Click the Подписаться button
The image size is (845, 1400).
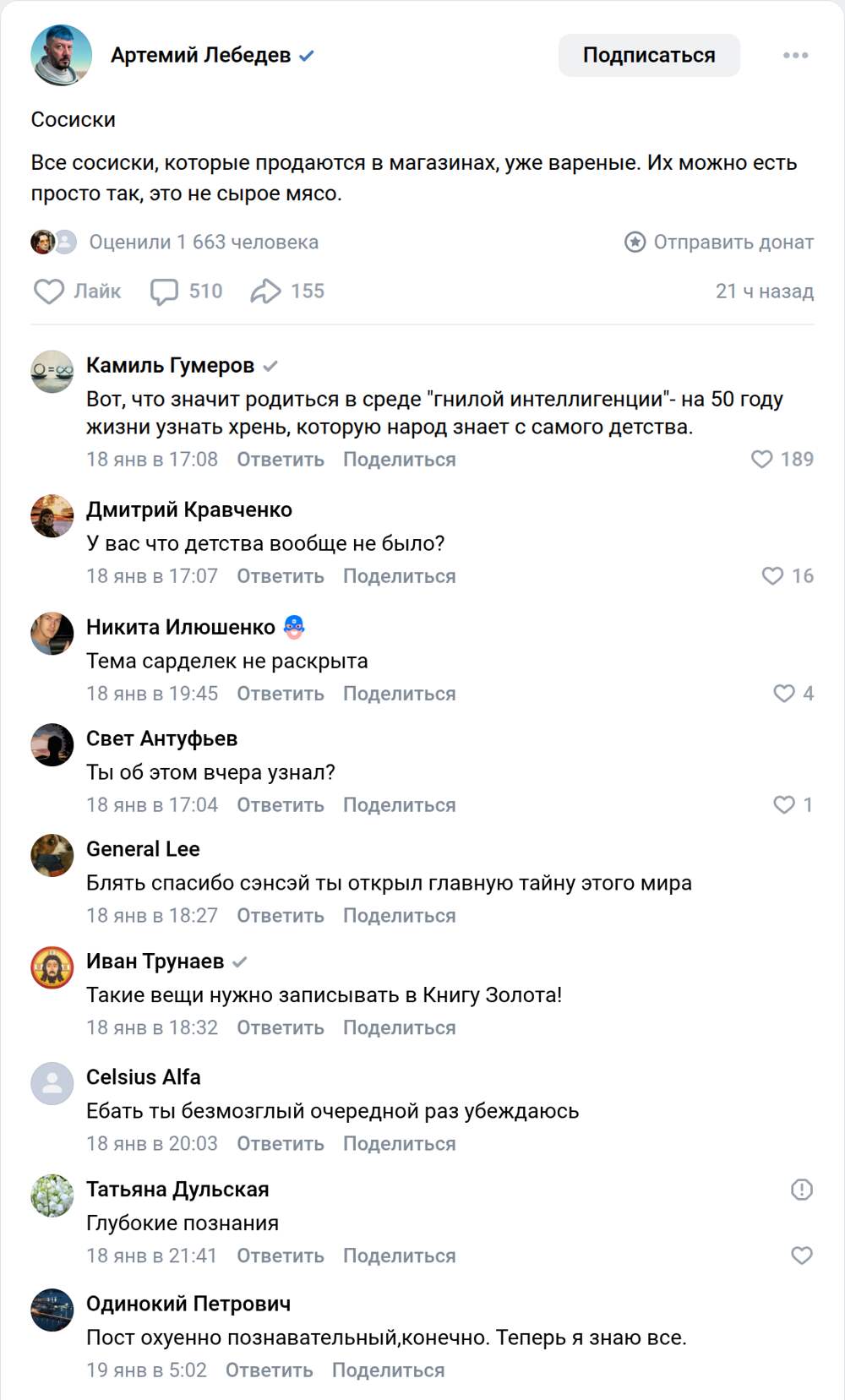[649, 56]
